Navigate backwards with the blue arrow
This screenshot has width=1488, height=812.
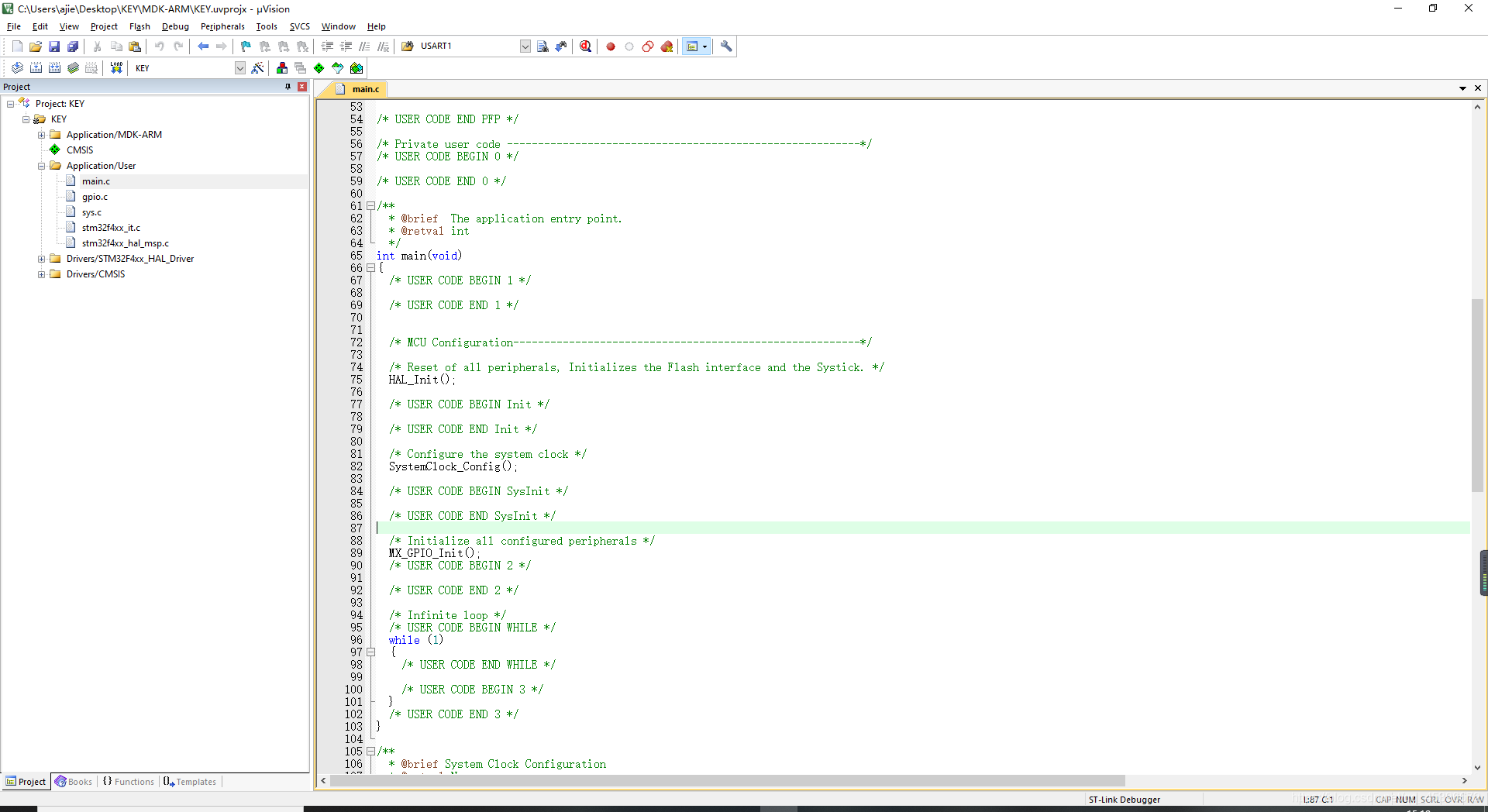[x=203, y=46]
